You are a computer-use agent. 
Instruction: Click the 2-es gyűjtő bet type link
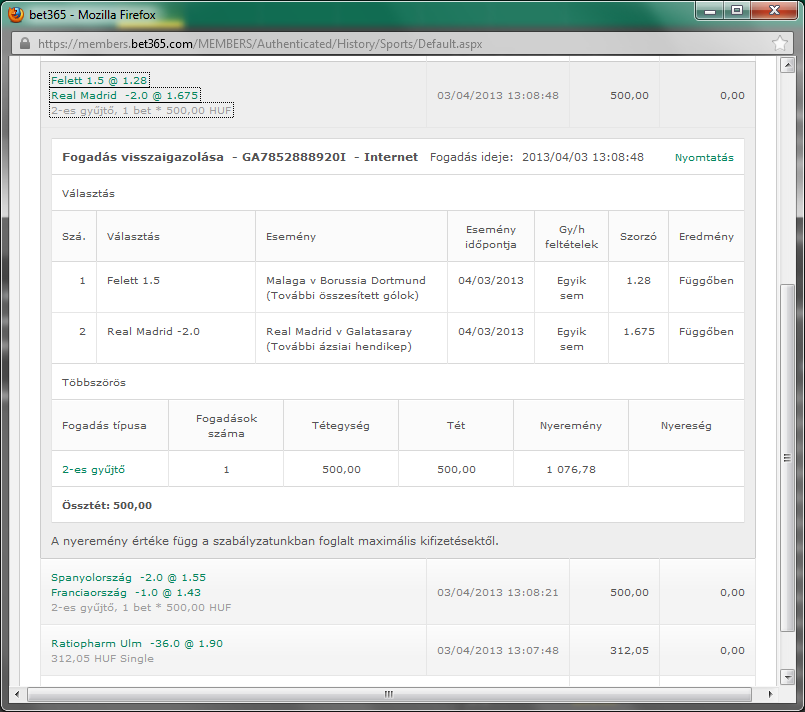pos(93,469)
